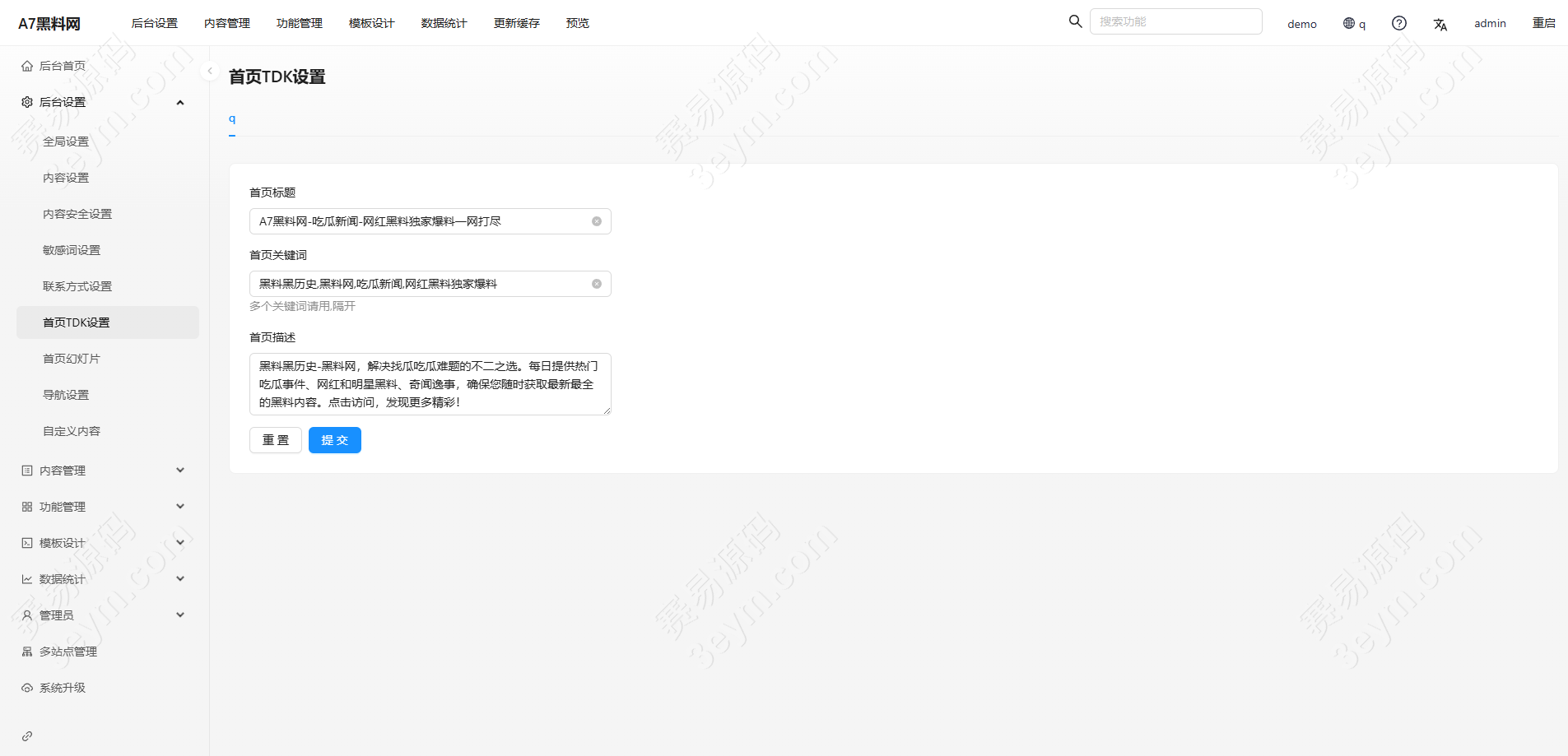Click the link icon at sidebar bottom
This screenshot has width=1568, height=756.
(x=27, y=736)
